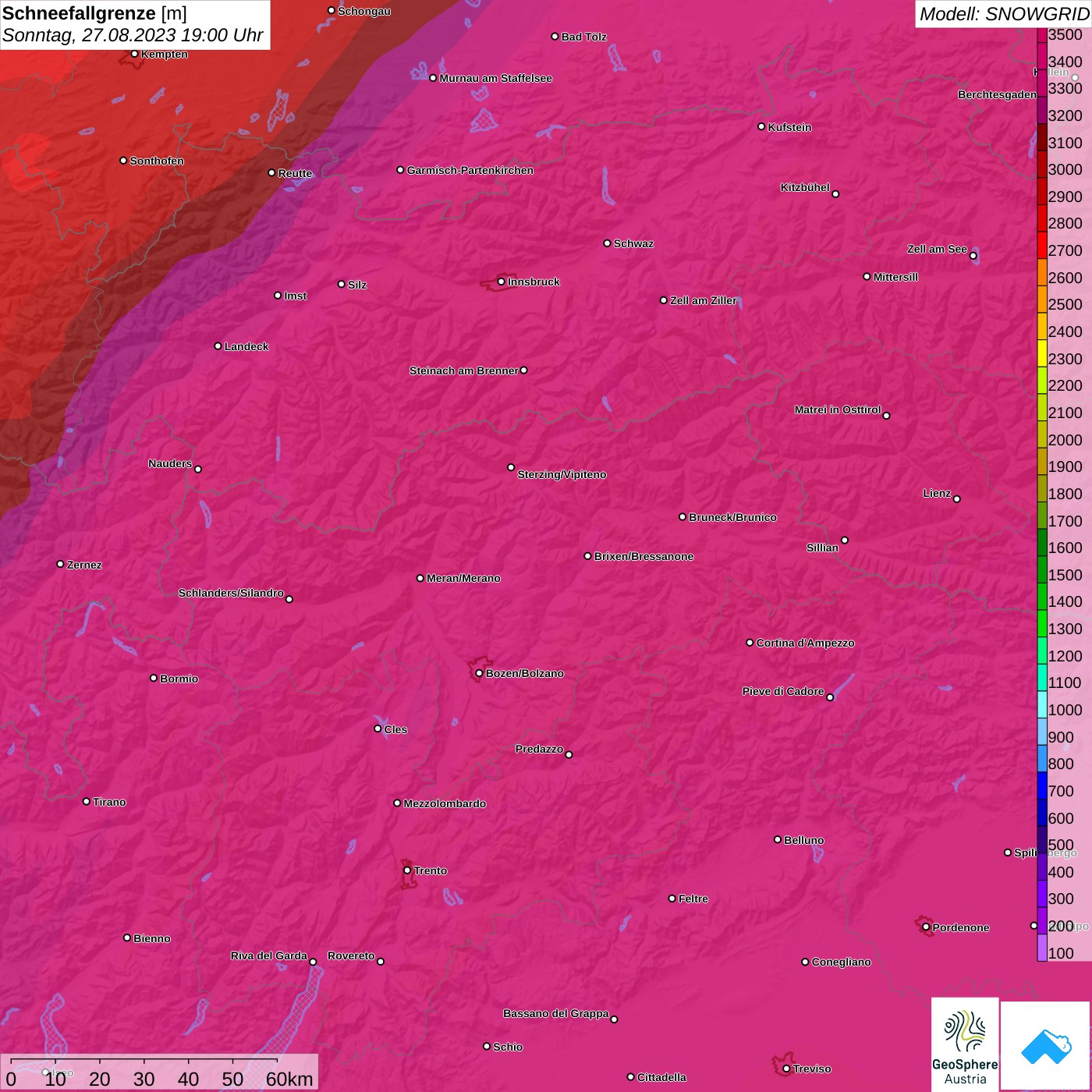
Task: Click the Trento city marker
Action: pos(407,870)
